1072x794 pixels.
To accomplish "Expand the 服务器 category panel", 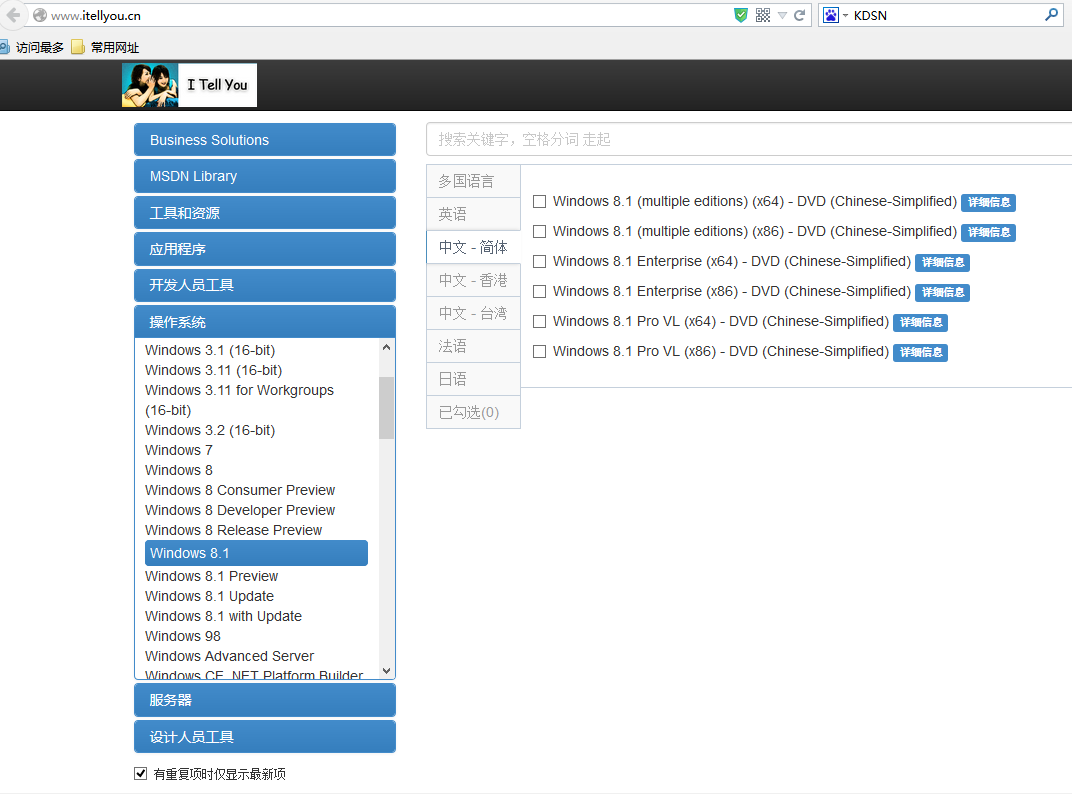I will [265, 700].
